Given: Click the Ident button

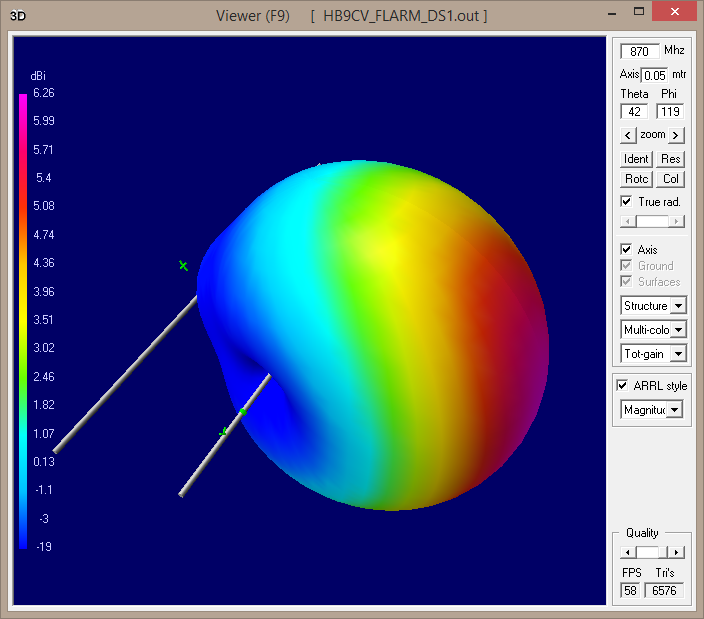Looking at the screenshot, I should tap(636, 159).
